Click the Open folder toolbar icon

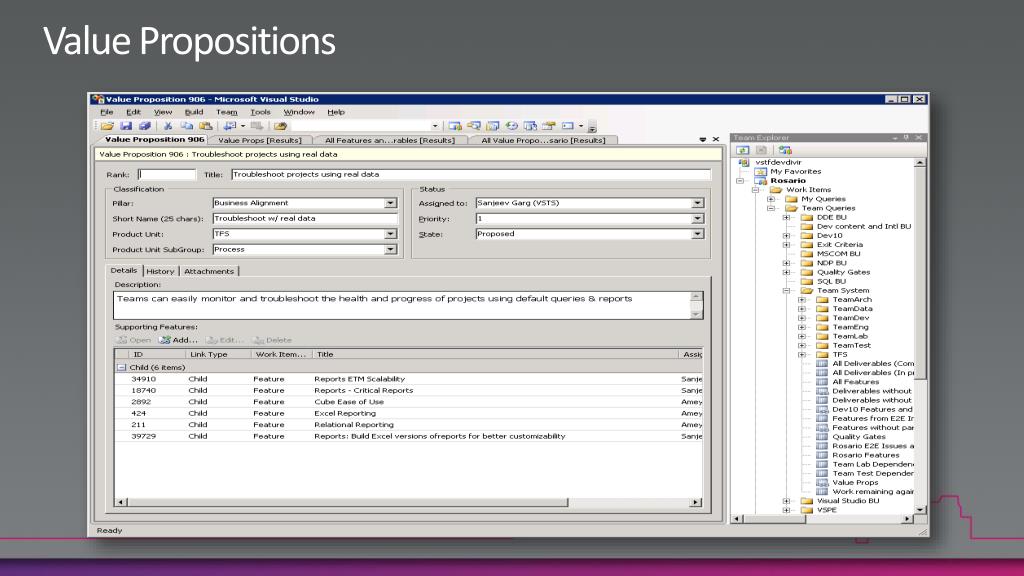pos(107,126)
